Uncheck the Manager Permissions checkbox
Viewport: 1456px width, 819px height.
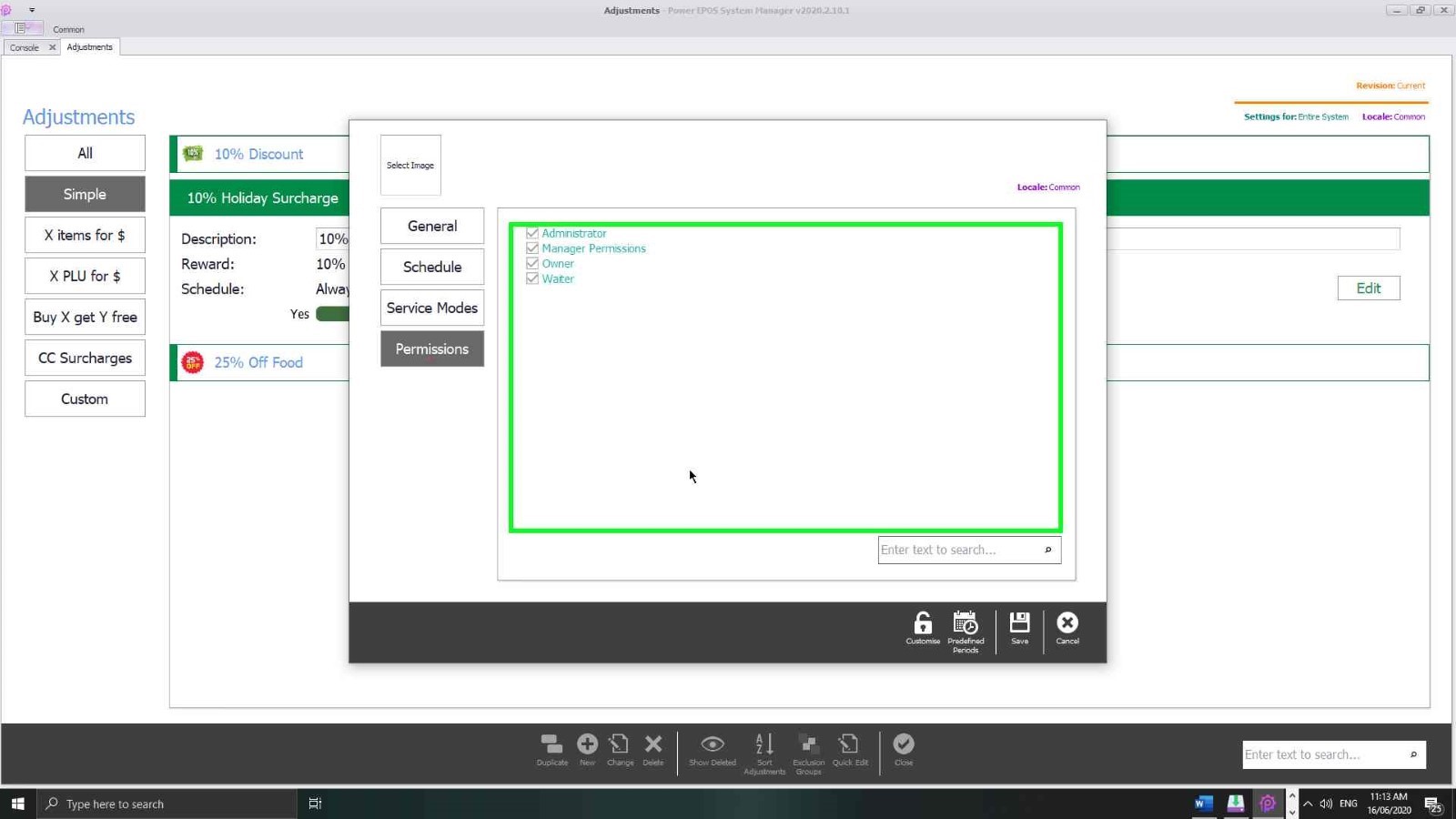(x=532, y=248)
